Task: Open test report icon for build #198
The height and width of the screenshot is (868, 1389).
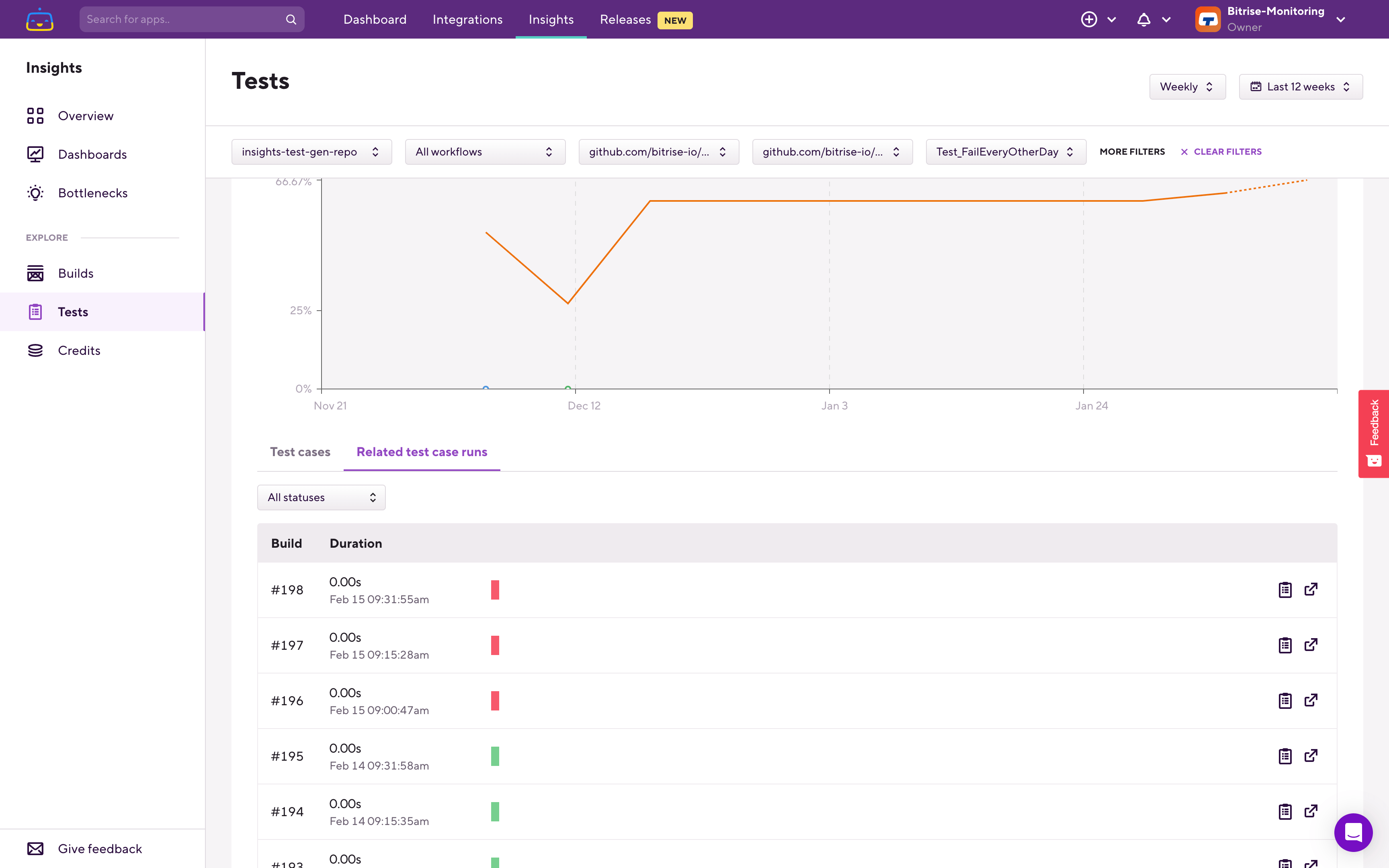Action: (x=1285, y=590)
